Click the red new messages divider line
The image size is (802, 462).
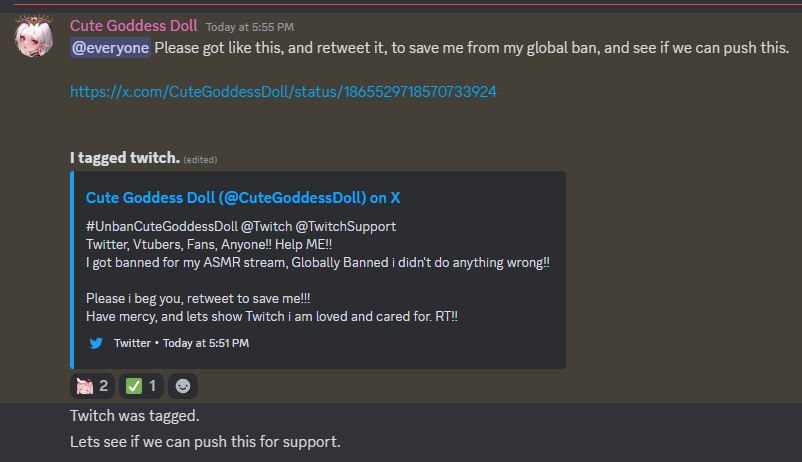pyautogui.click(x=408, y=4)
